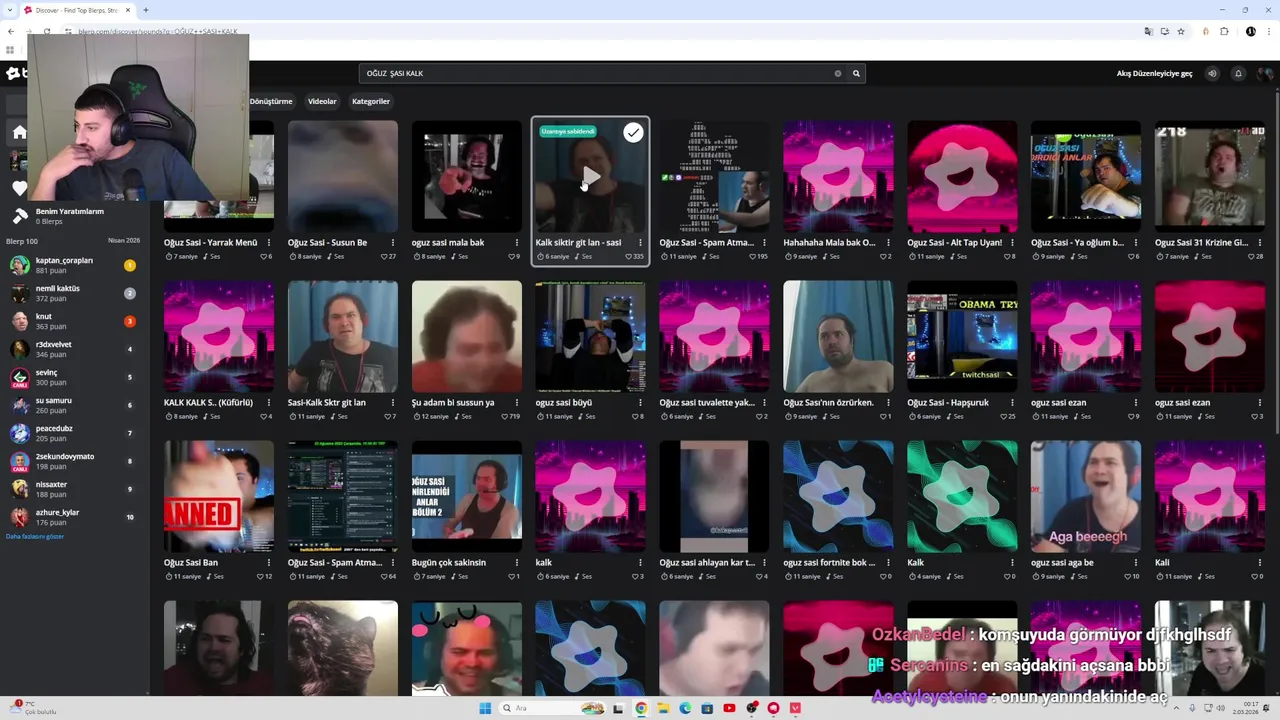Open the 'Oğuz Sasi - Susun Be' thumbnail
Viewport: 1280px width, 720px height.
tap(343, 176)
